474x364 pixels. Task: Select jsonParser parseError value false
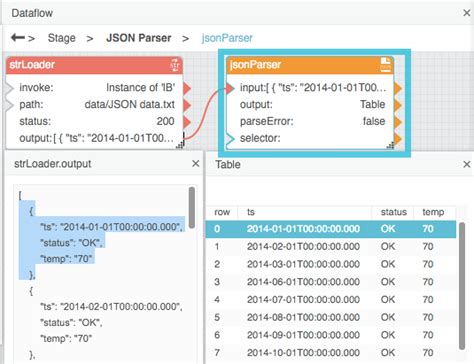374,121
